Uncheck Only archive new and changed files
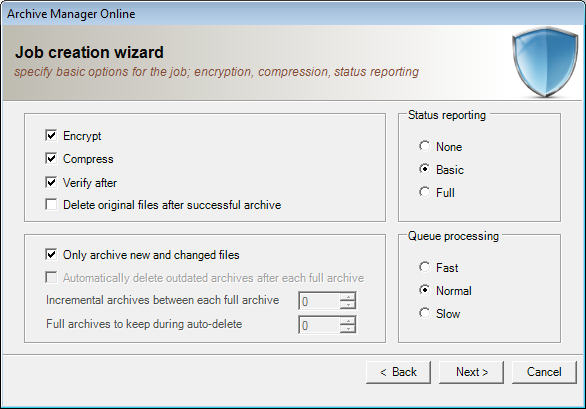The width and height of the screenshot is (586, 409). (x=51, y=255)
